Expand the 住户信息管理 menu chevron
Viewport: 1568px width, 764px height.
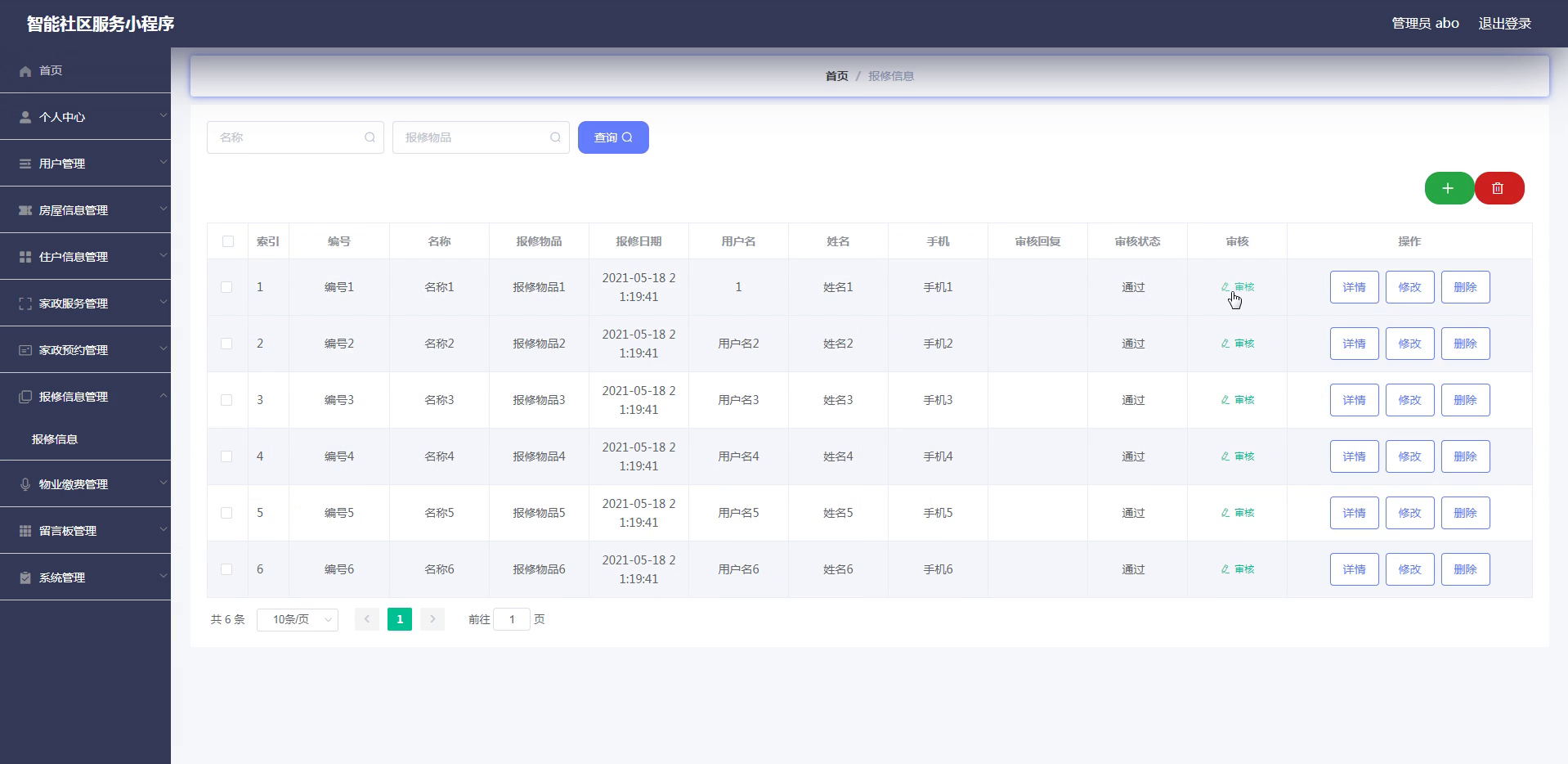click(x=163, y=255)
